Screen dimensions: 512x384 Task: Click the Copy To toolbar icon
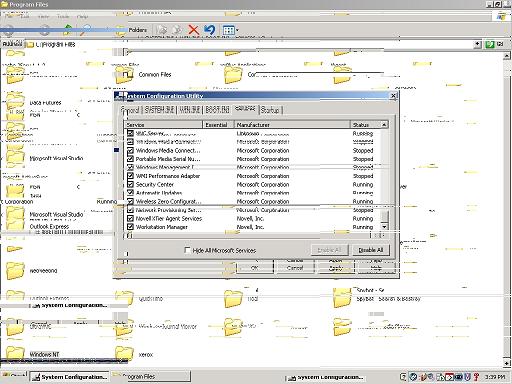pos(177,30)
